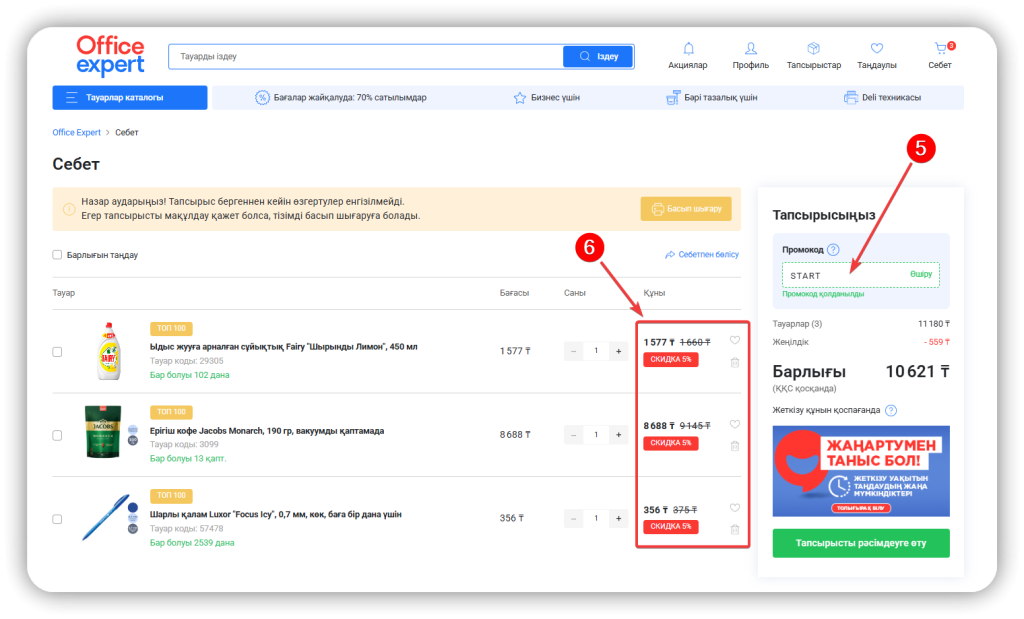Expand the Тауарлар каталогы menu

(x=130, y=98)
